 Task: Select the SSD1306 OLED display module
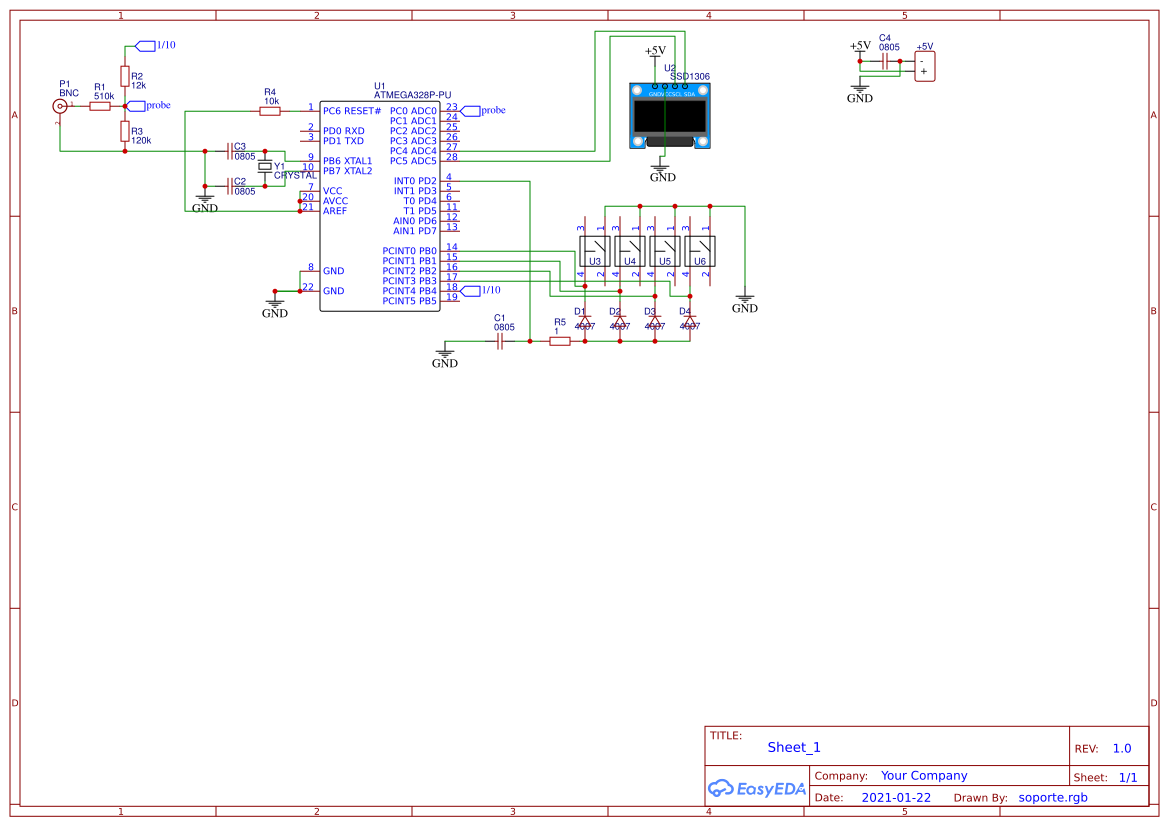click(670, 117)
